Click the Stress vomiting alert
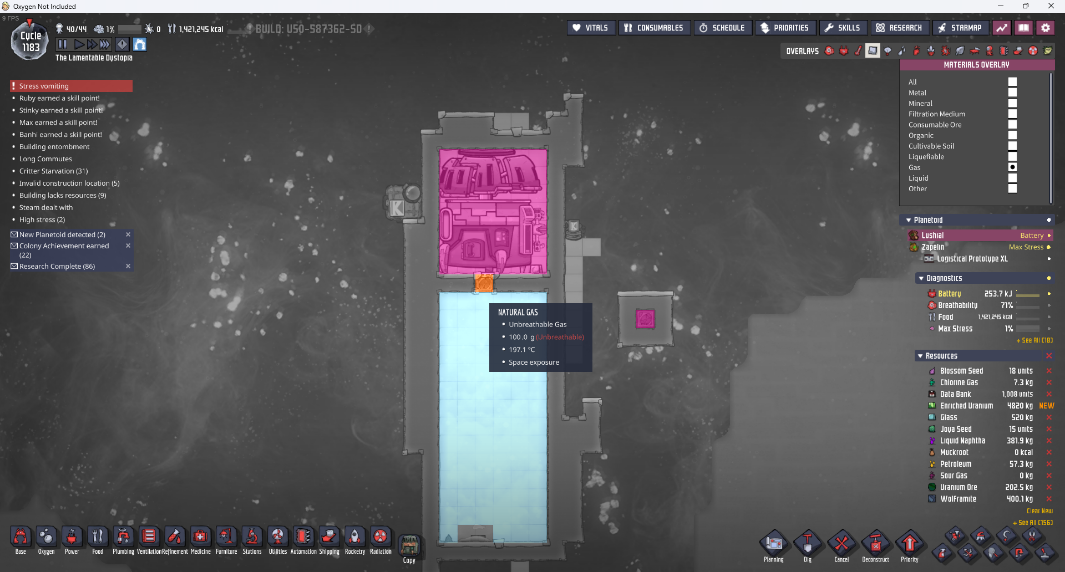The image size is (1065, 572). pos(71,86)
